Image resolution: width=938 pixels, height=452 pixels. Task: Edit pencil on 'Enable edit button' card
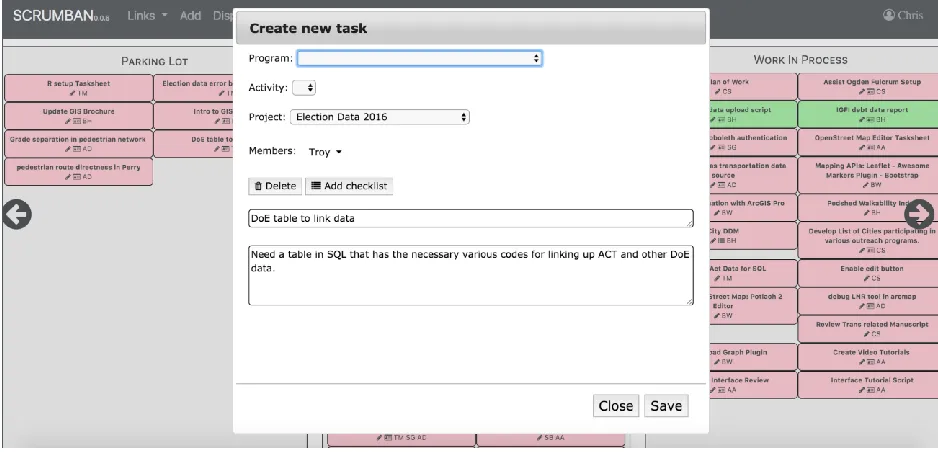tap(866, 278)
